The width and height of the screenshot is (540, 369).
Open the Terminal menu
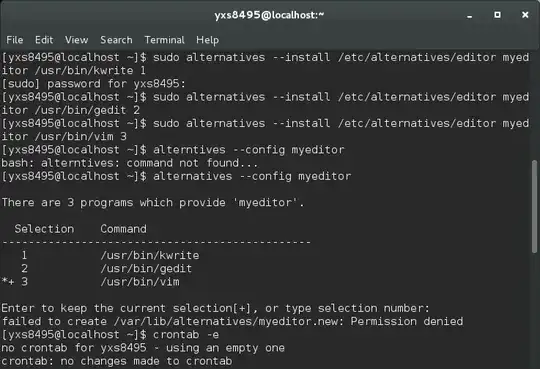click(164, 40)
